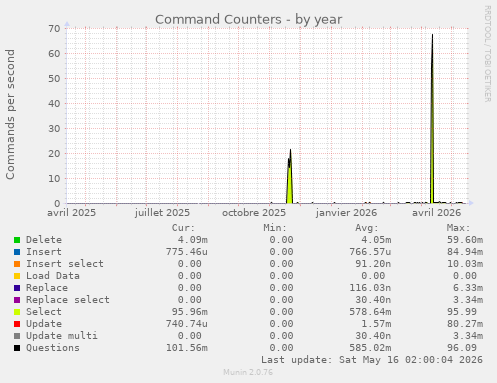Click the chart title 'Command Counters - by year'
Image resolution: width=497 pixels, height=383 pixels.
tap(248, 20)
